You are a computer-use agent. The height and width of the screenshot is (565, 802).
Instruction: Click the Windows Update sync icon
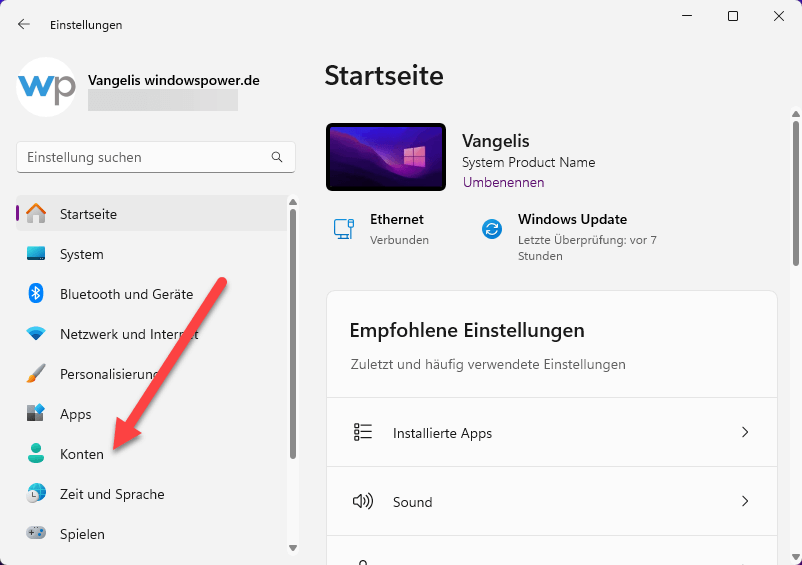(x=492, y=229)
